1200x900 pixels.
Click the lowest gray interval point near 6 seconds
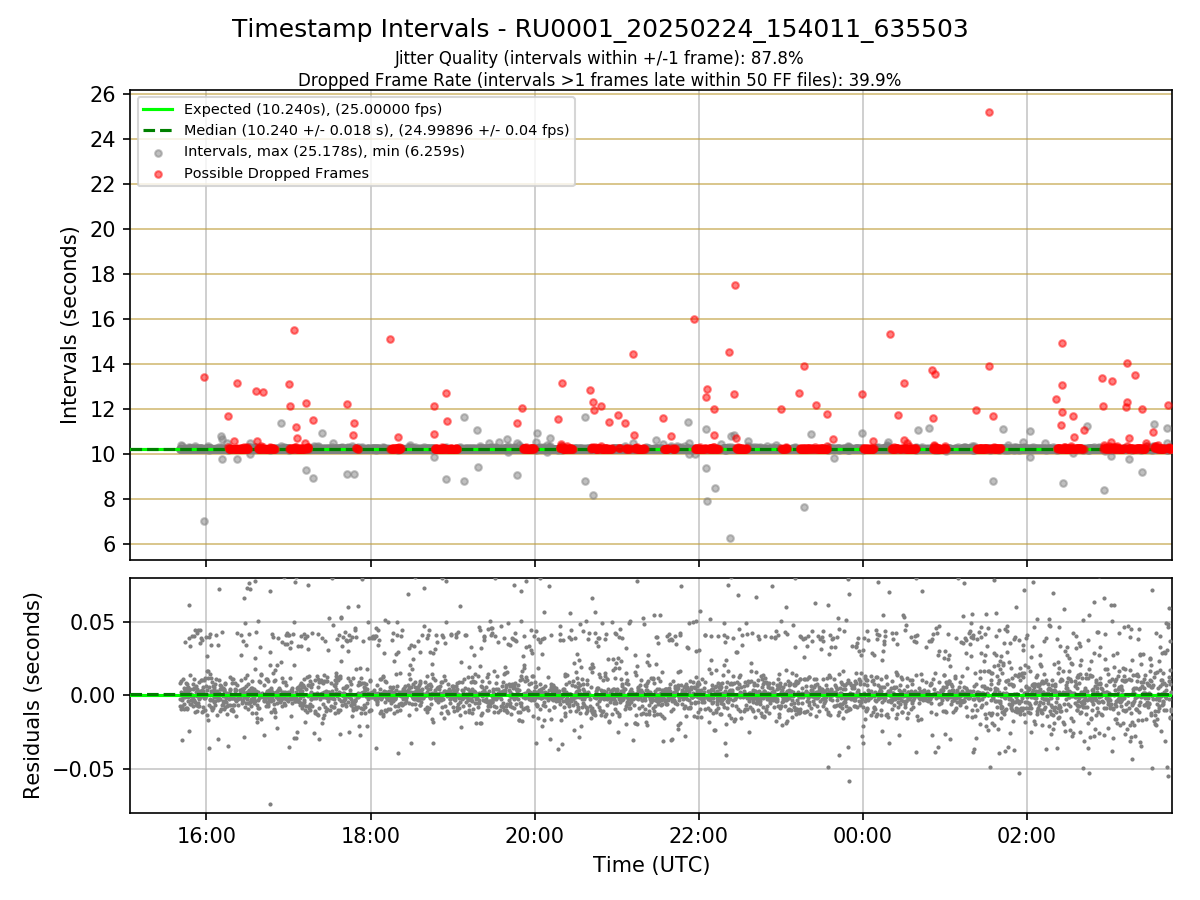pos(730,538)
